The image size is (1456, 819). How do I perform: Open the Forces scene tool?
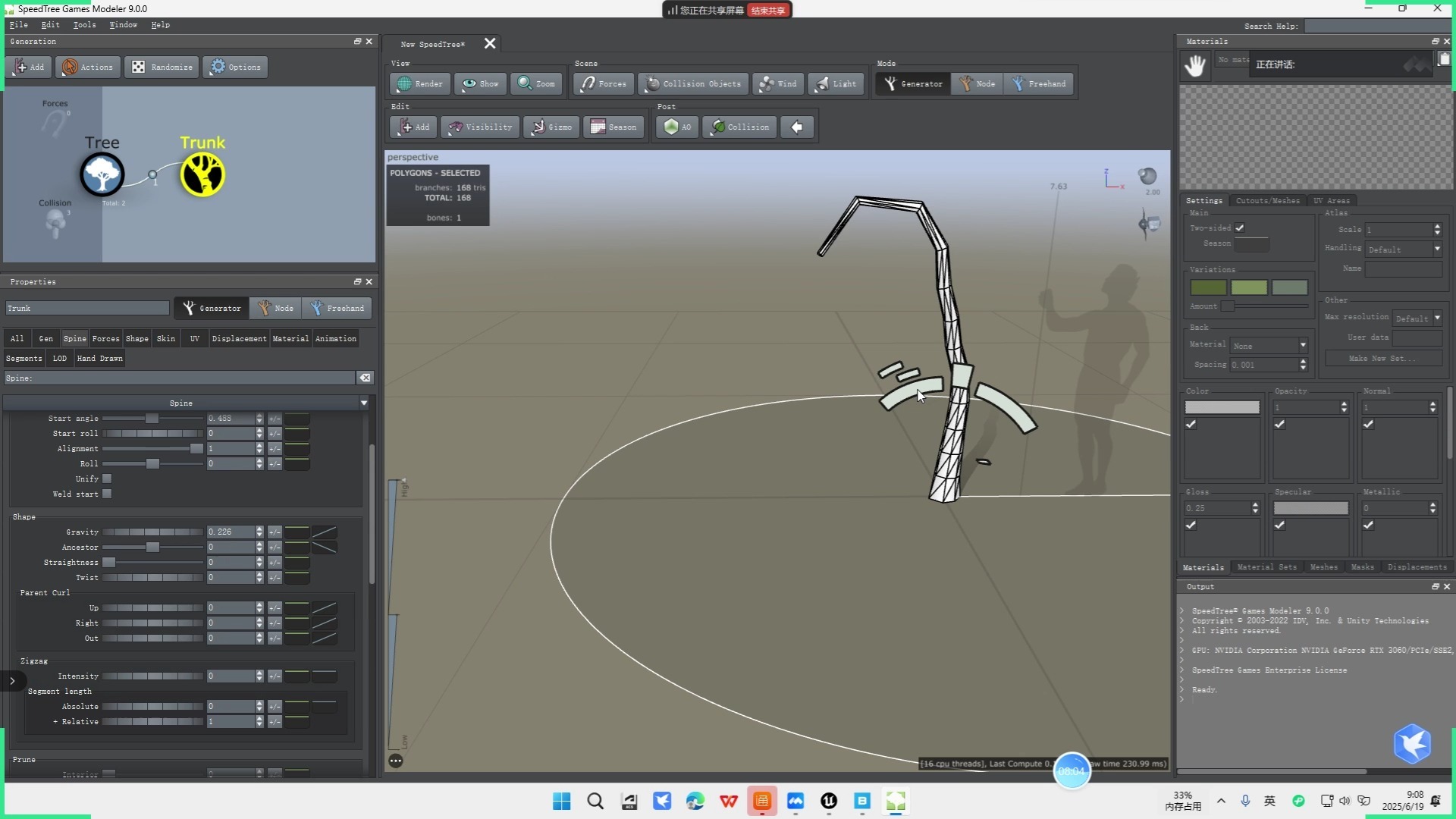[604, 84]
